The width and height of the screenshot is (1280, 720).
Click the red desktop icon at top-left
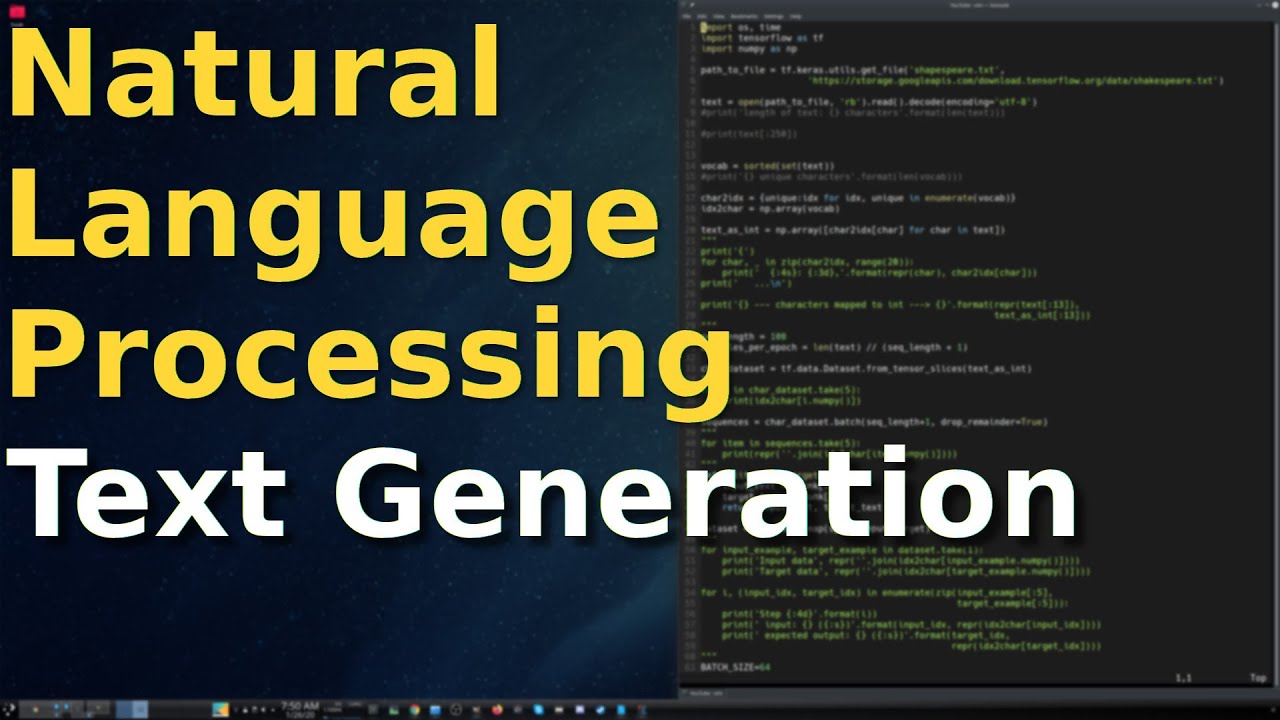15,11
